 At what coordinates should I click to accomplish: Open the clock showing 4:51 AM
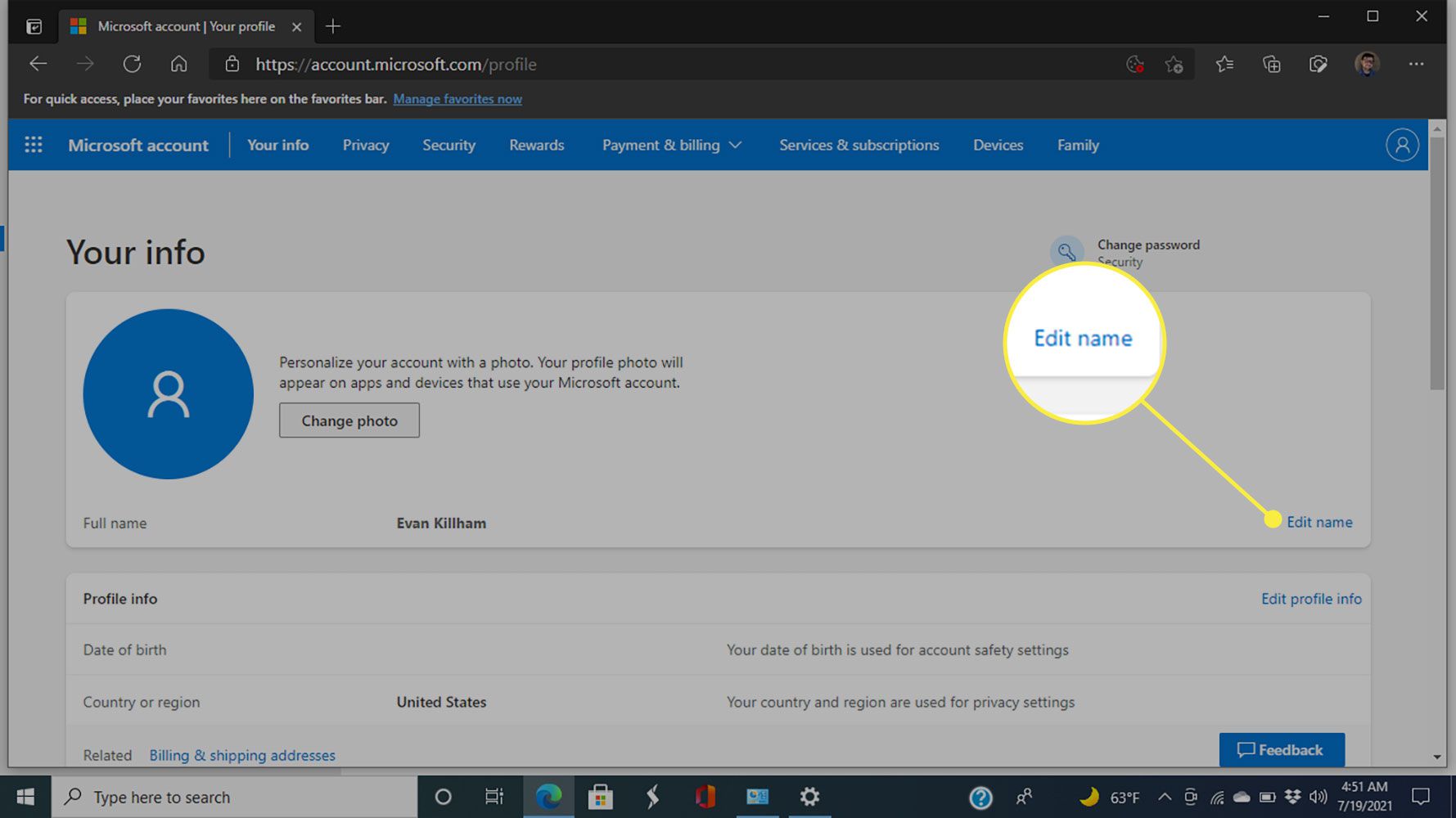(1364, 796)
